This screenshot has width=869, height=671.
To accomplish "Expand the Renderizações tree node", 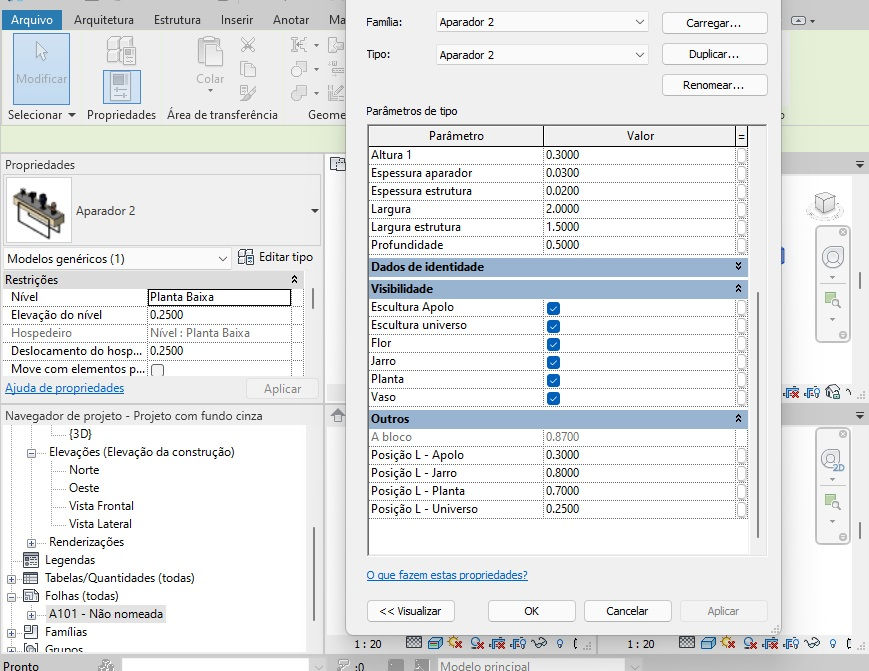I will (x=32, y=542).
